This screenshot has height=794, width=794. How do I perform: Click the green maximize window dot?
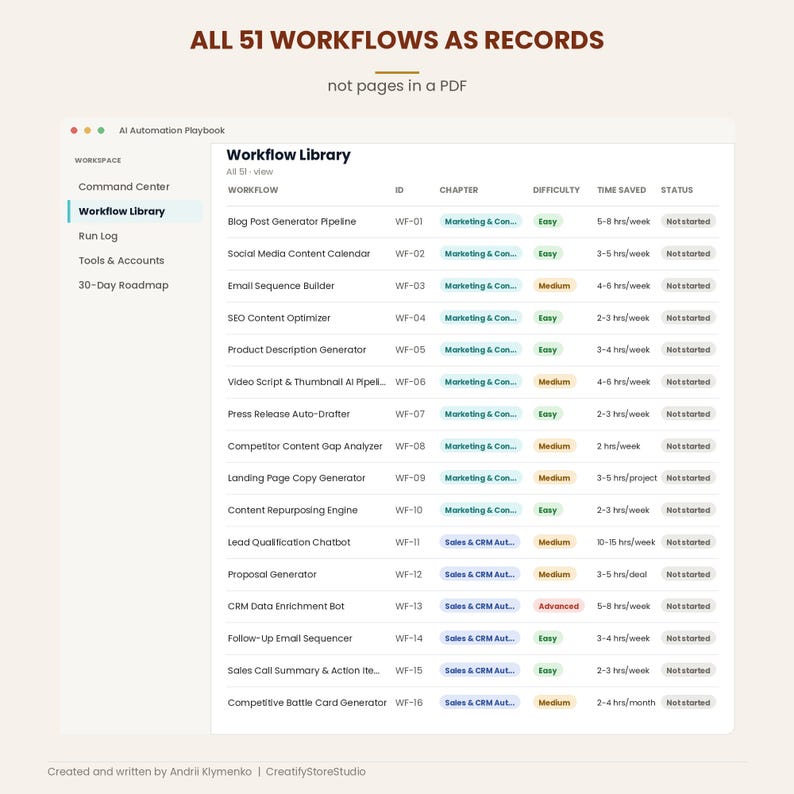tap(101, 130)
